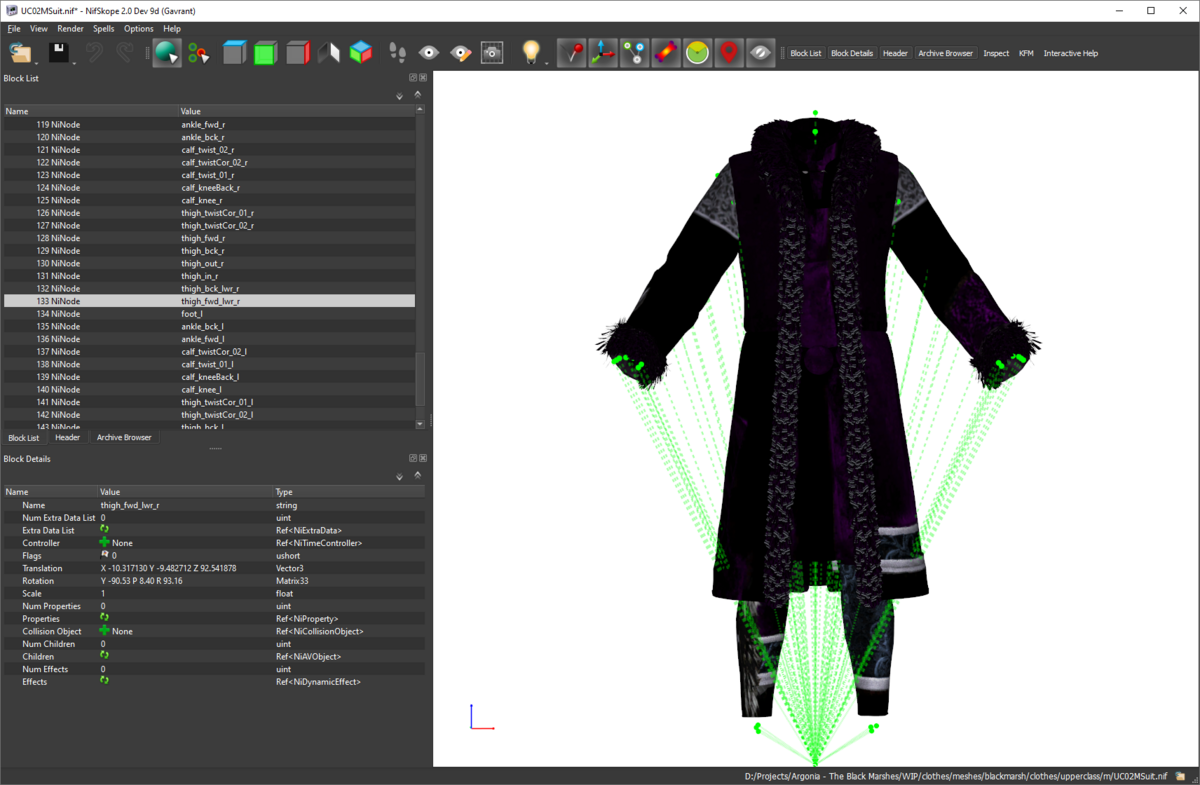Select the green sphere object picker tool
1200x785 pixels.
click(x=166, y=53)
